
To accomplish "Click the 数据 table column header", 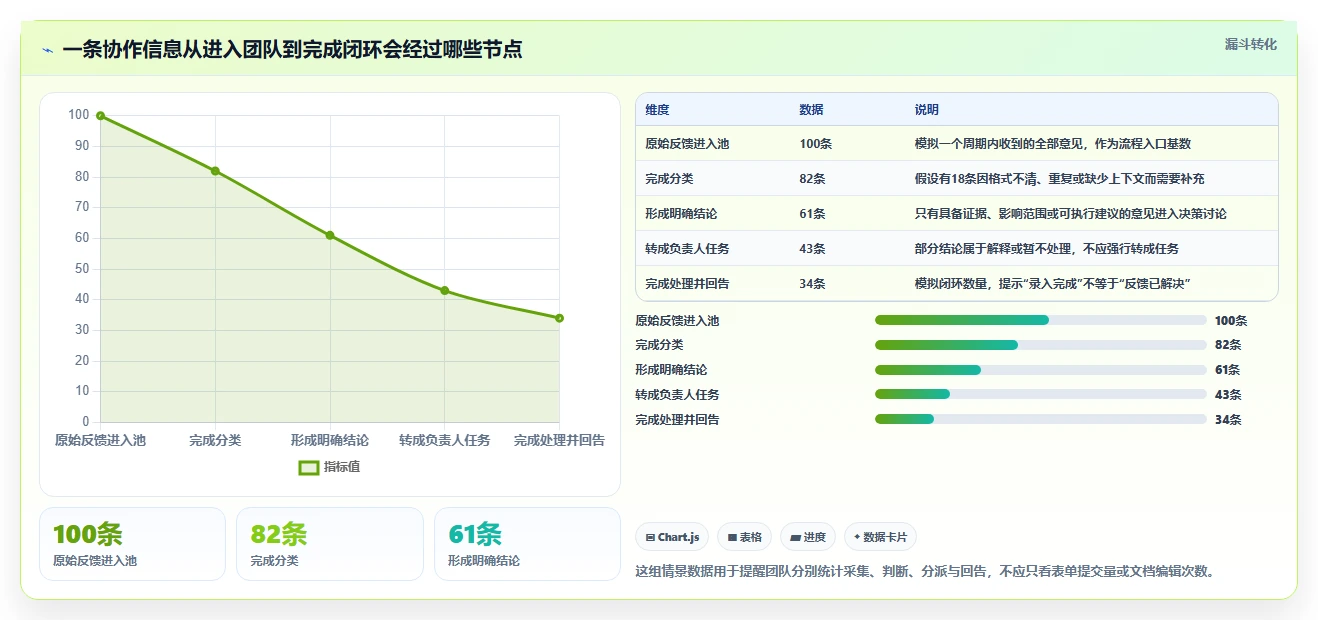I will (811, 110).
